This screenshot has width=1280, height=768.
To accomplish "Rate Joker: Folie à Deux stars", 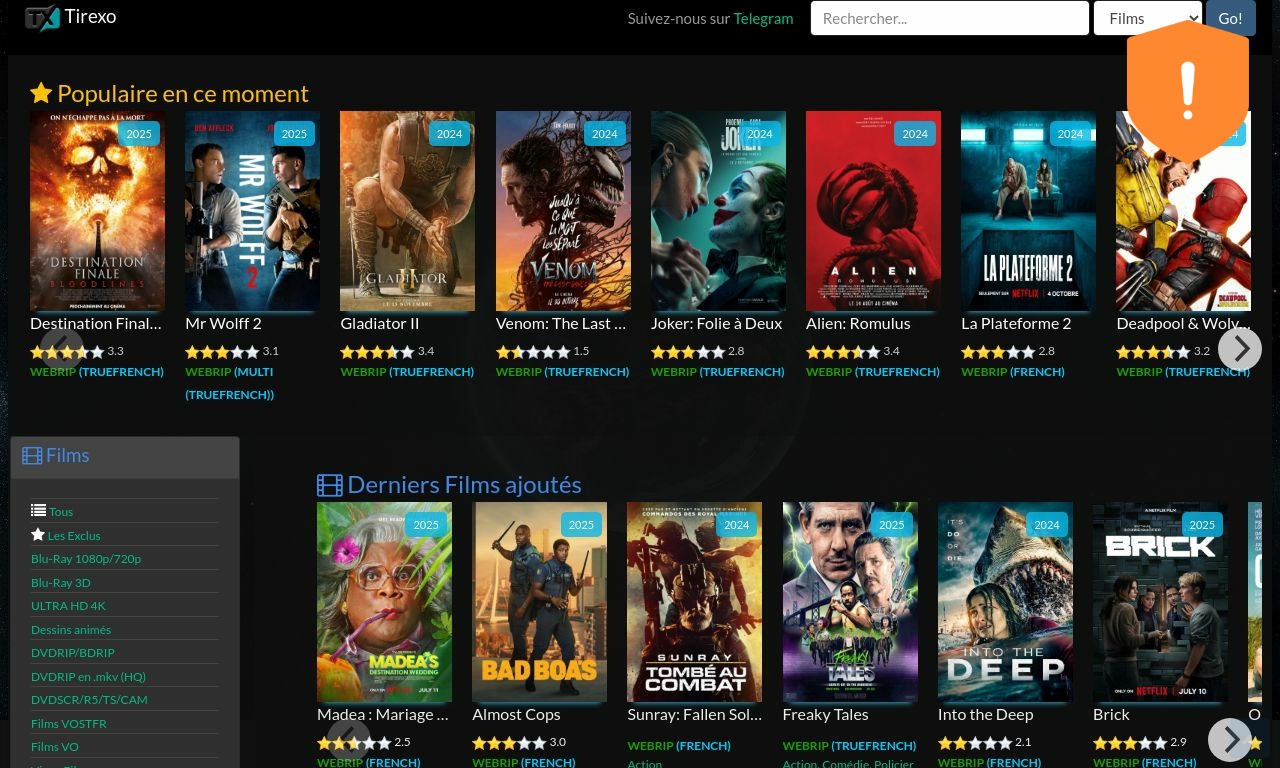I will click(688, 352).
